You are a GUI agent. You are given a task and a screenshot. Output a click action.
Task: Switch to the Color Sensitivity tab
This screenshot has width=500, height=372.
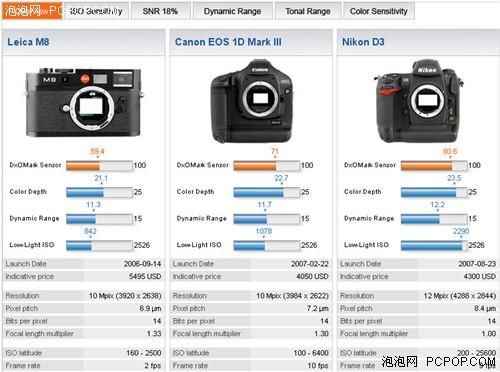pos(379,11)
